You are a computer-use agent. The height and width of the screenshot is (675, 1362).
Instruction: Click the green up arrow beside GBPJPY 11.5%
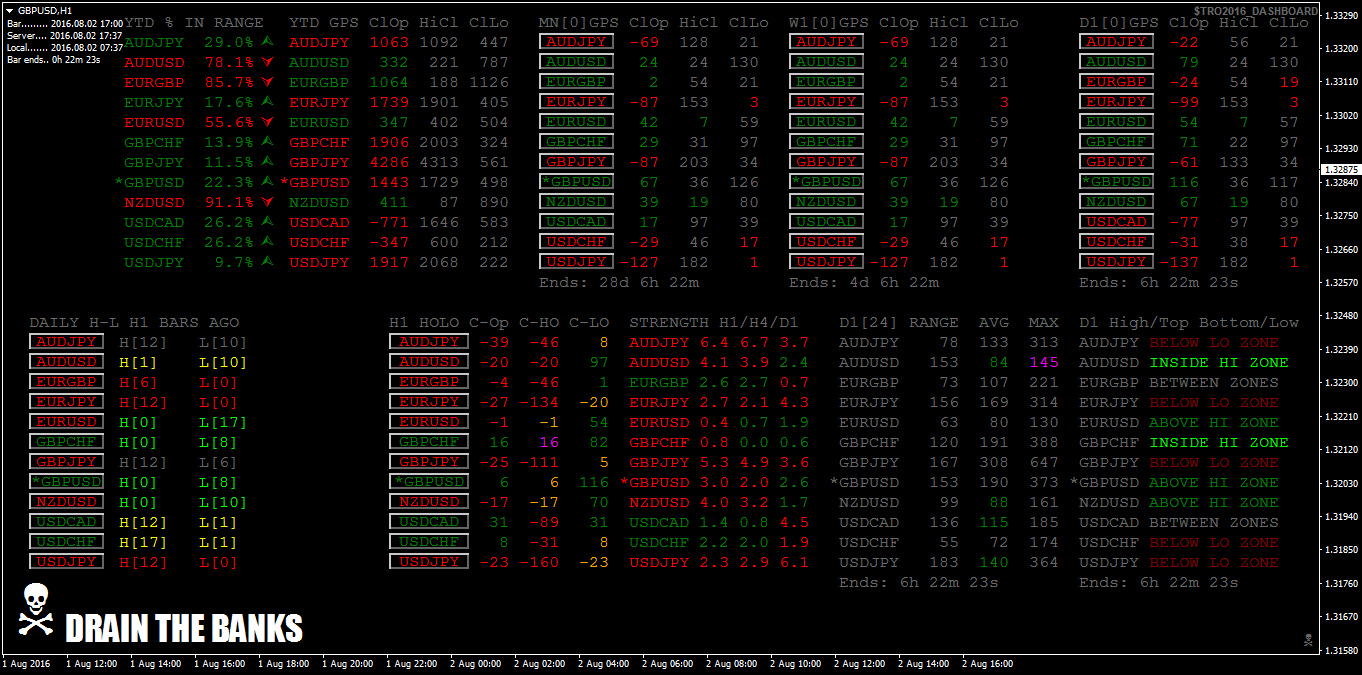click(267, 162)
